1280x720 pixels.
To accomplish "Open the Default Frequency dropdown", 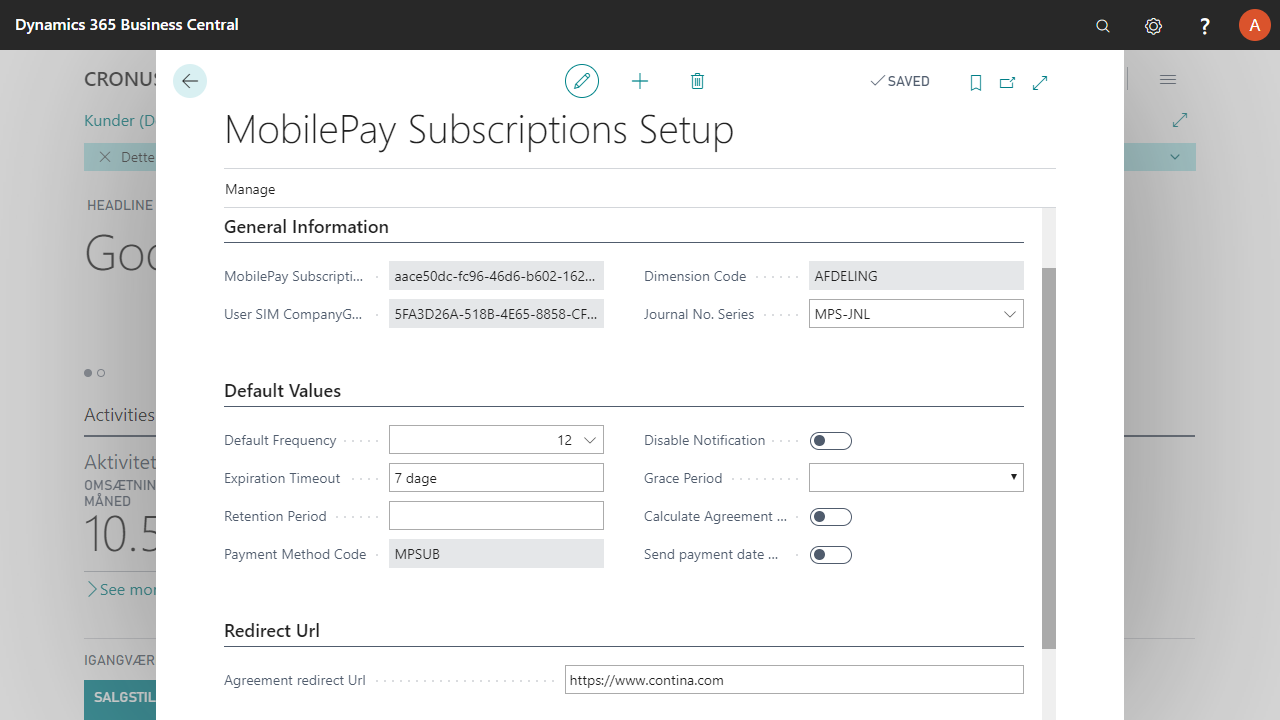I will tap(590, 440).
